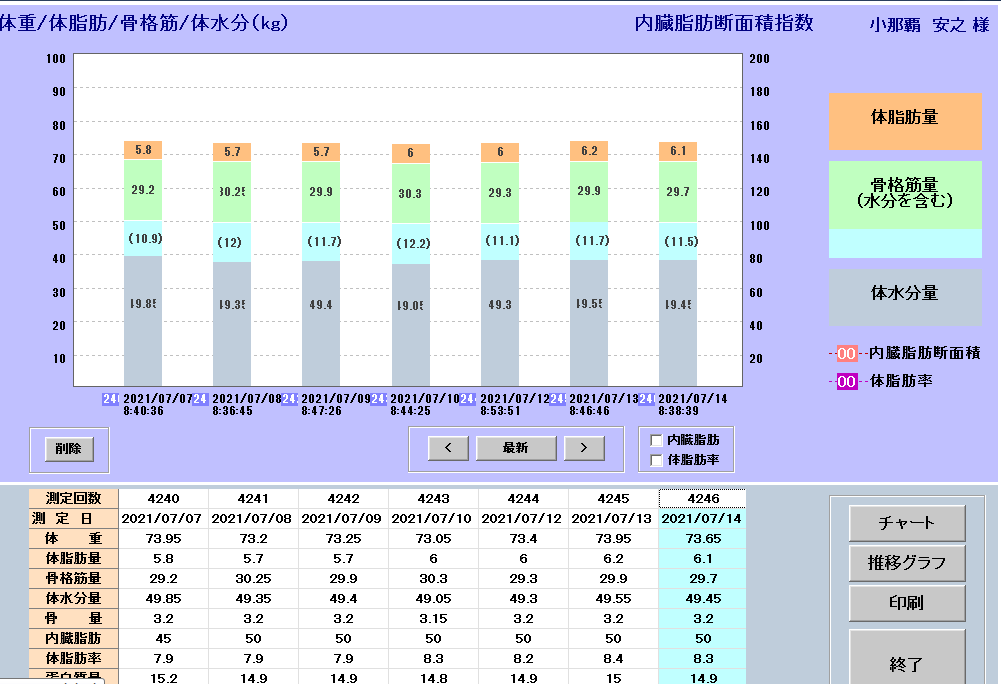Open the チャート view
Image resolution: width=1001 pixels, height=684 pixels.
907,523
